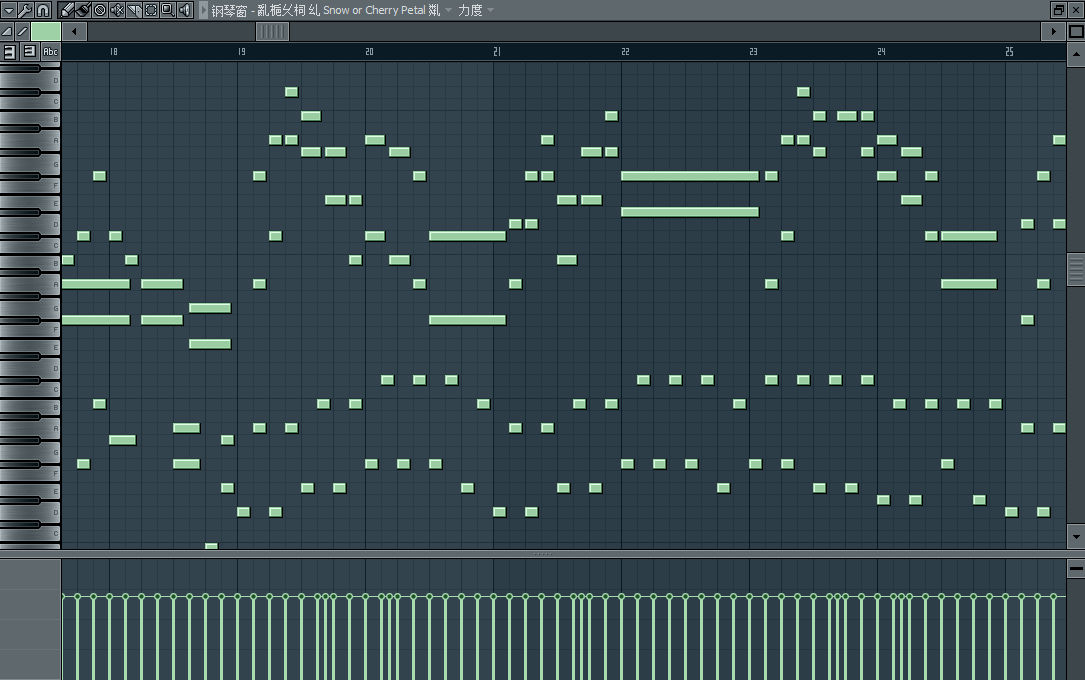Click the small play arrow before the title
The width and height of the screenshot is (1085, 680).
[x=203, y=10]
